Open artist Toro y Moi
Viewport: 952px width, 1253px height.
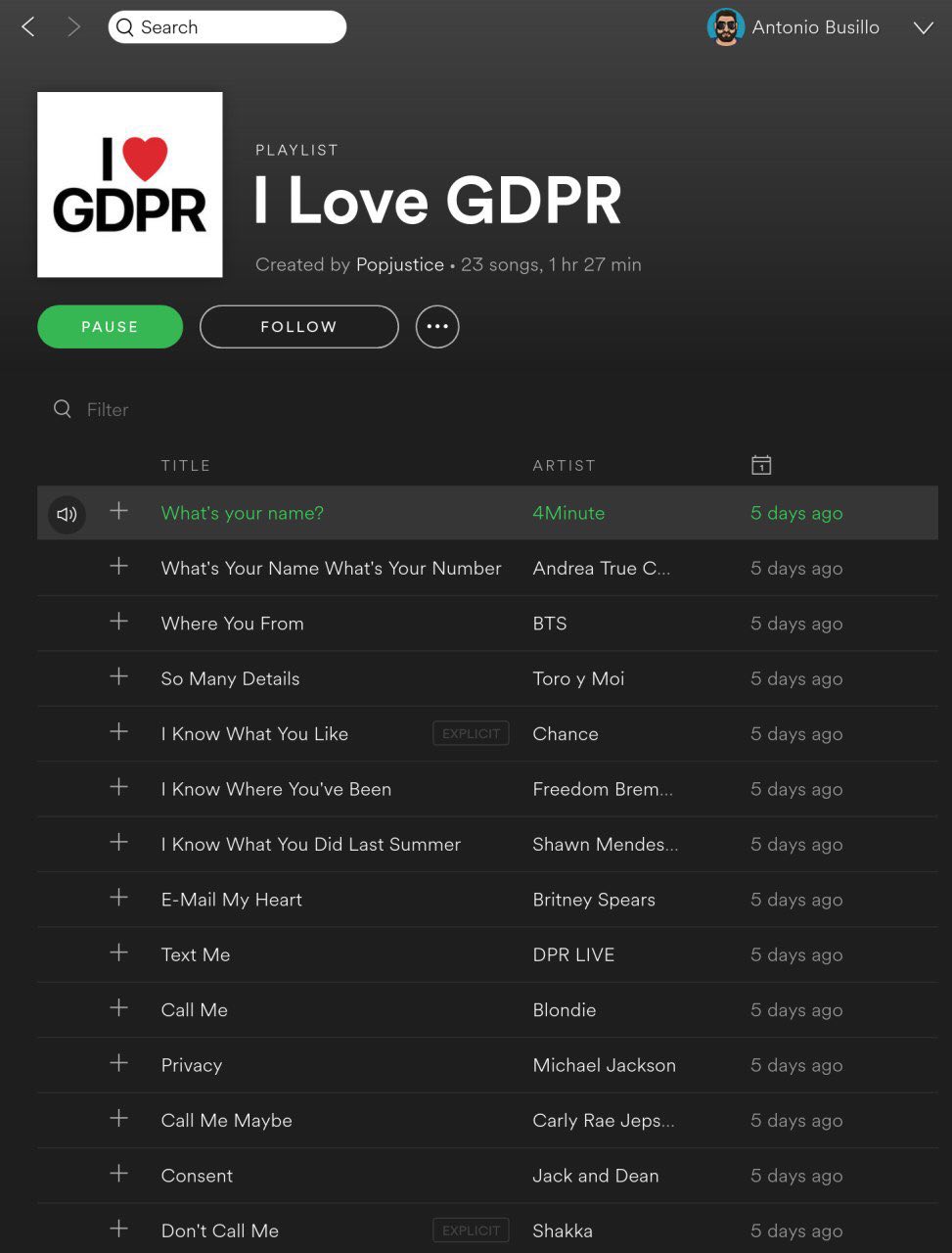coord(578,678)
